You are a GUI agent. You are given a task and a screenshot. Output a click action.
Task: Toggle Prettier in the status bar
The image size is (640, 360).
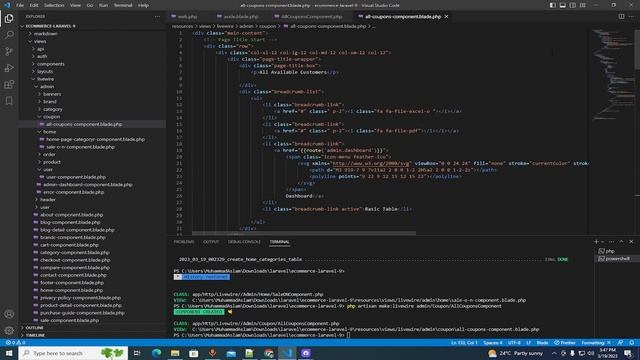tap(565, 342)
